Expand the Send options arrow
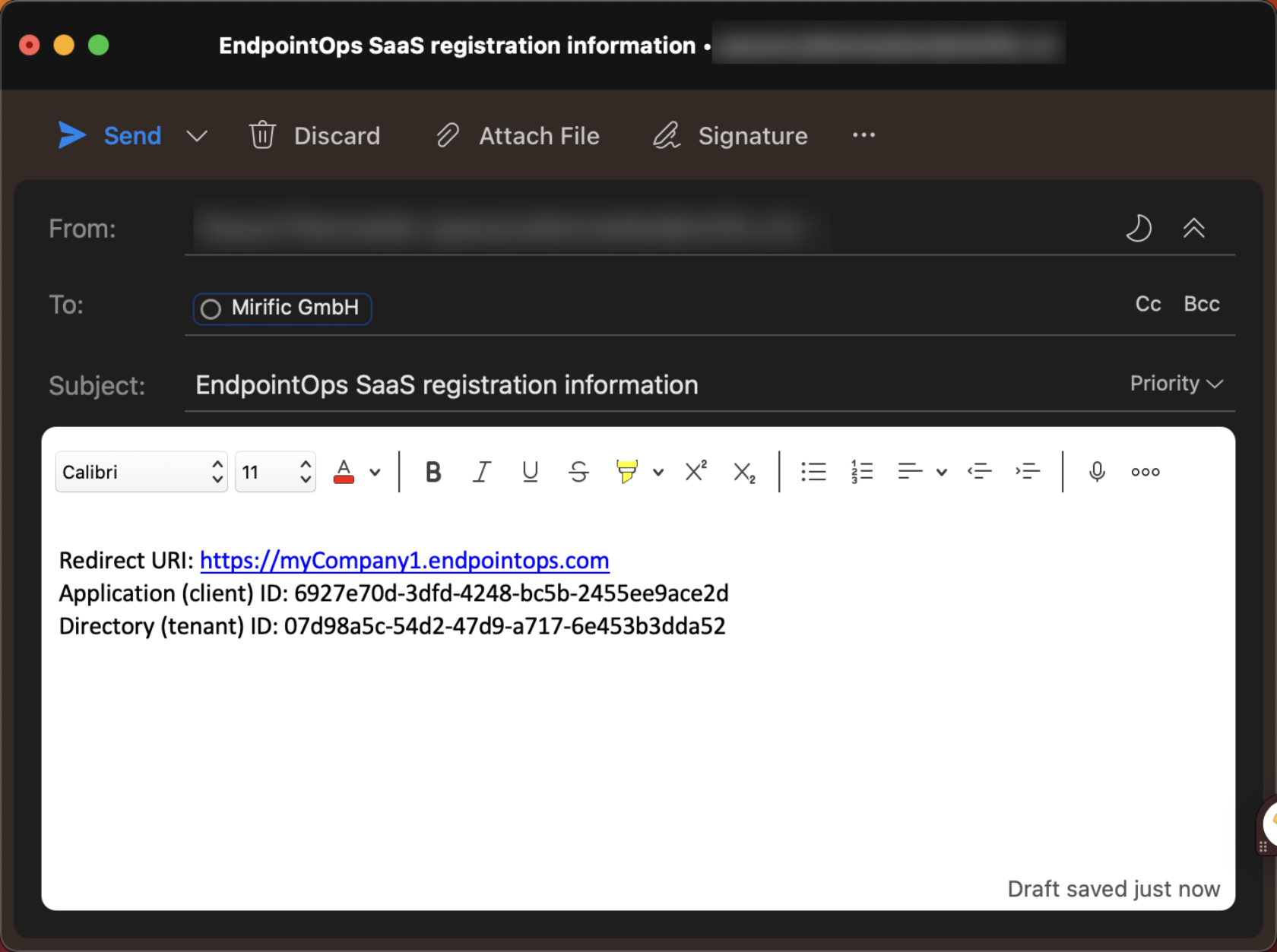This screenshot has width=1277, height=952. point(197,136)
